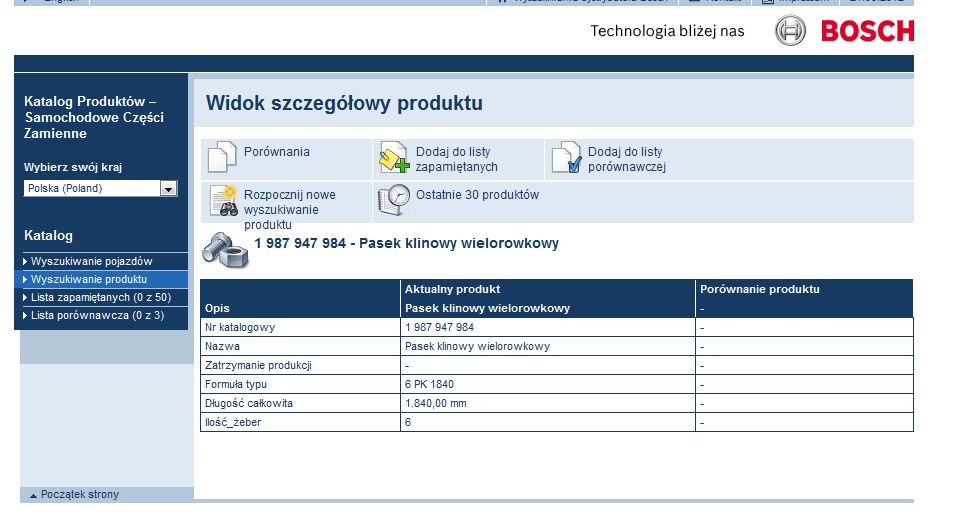Click the new product search binoculars icon
Image resolution: width=976 pixels, height=520 pixels.
223,201
